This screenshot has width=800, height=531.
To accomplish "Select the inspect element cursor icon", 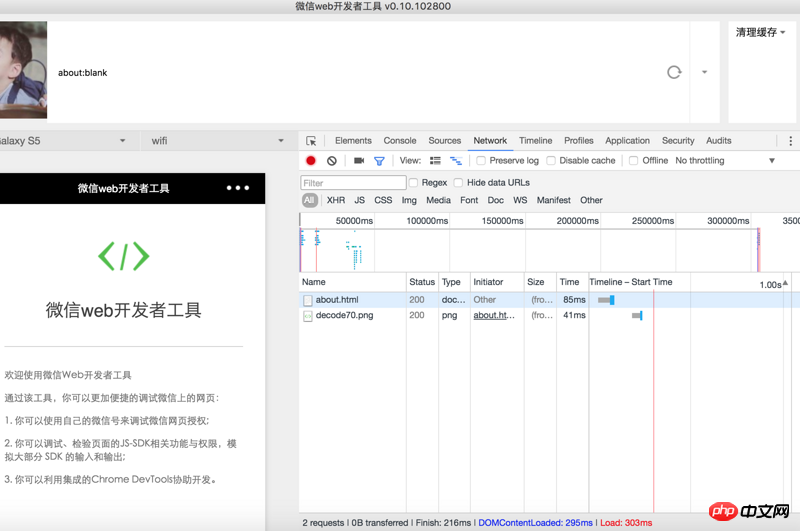I will tap(312, 141).
